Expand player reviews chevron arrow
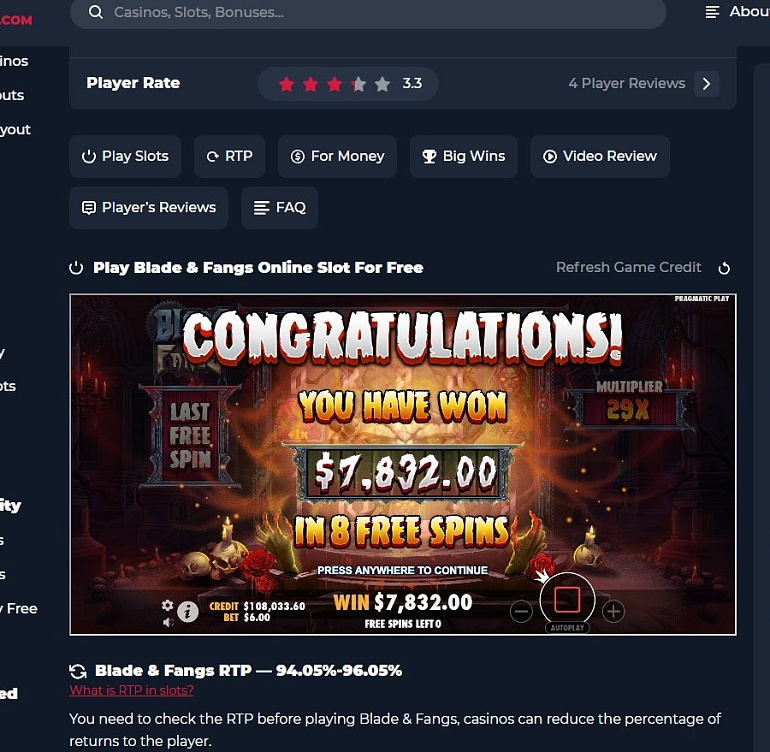Viewport: 770px width, 752px height. click(707, 84)
